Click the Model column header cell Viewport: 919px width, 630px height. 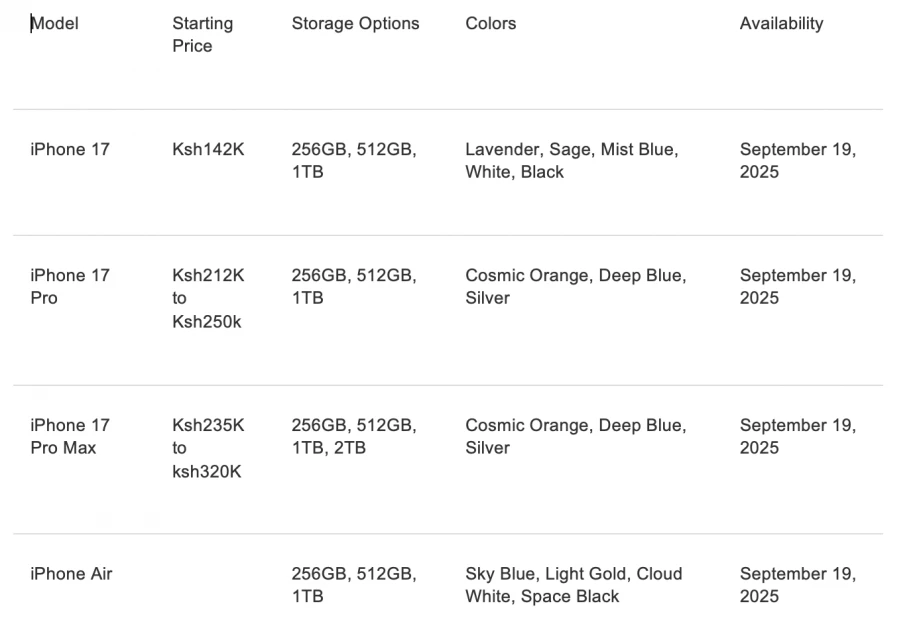[55, 23]
